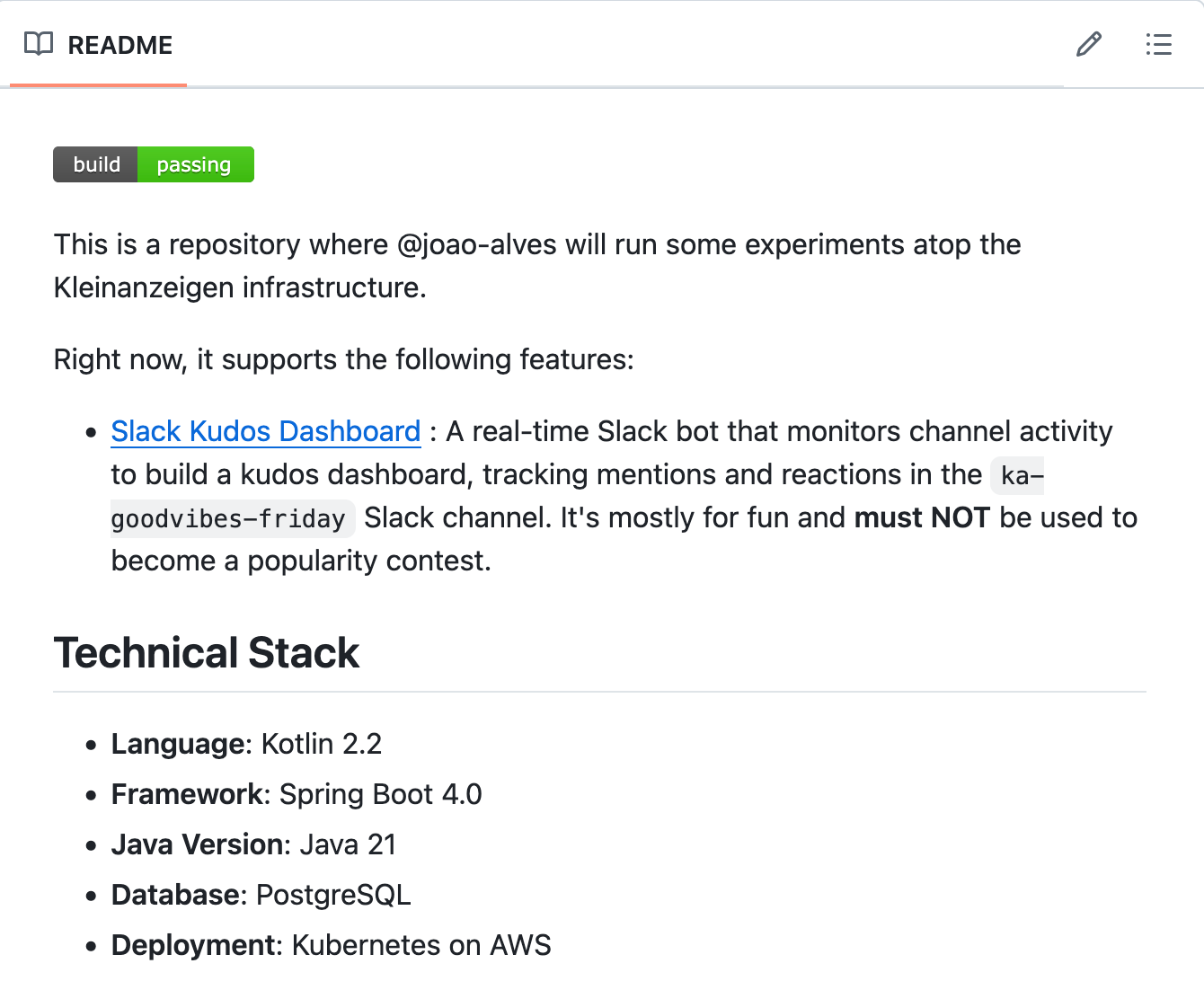Click the pencil icon to edit the README
Screen dimensions: 1204x981
pos(1089,44)
